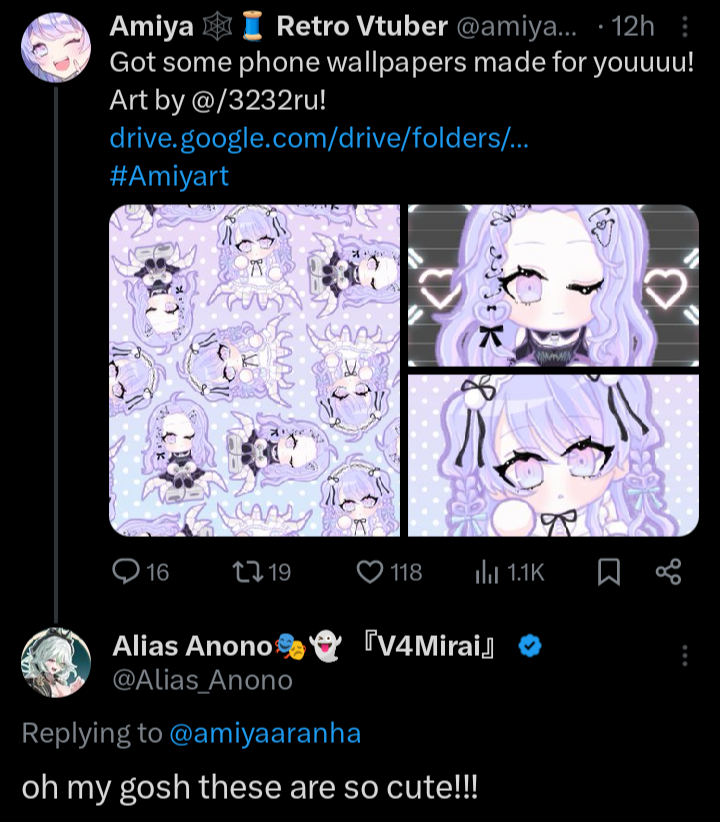Like the tweet with heart icon
Screen dimensions: 720x822
coord(371,572)
